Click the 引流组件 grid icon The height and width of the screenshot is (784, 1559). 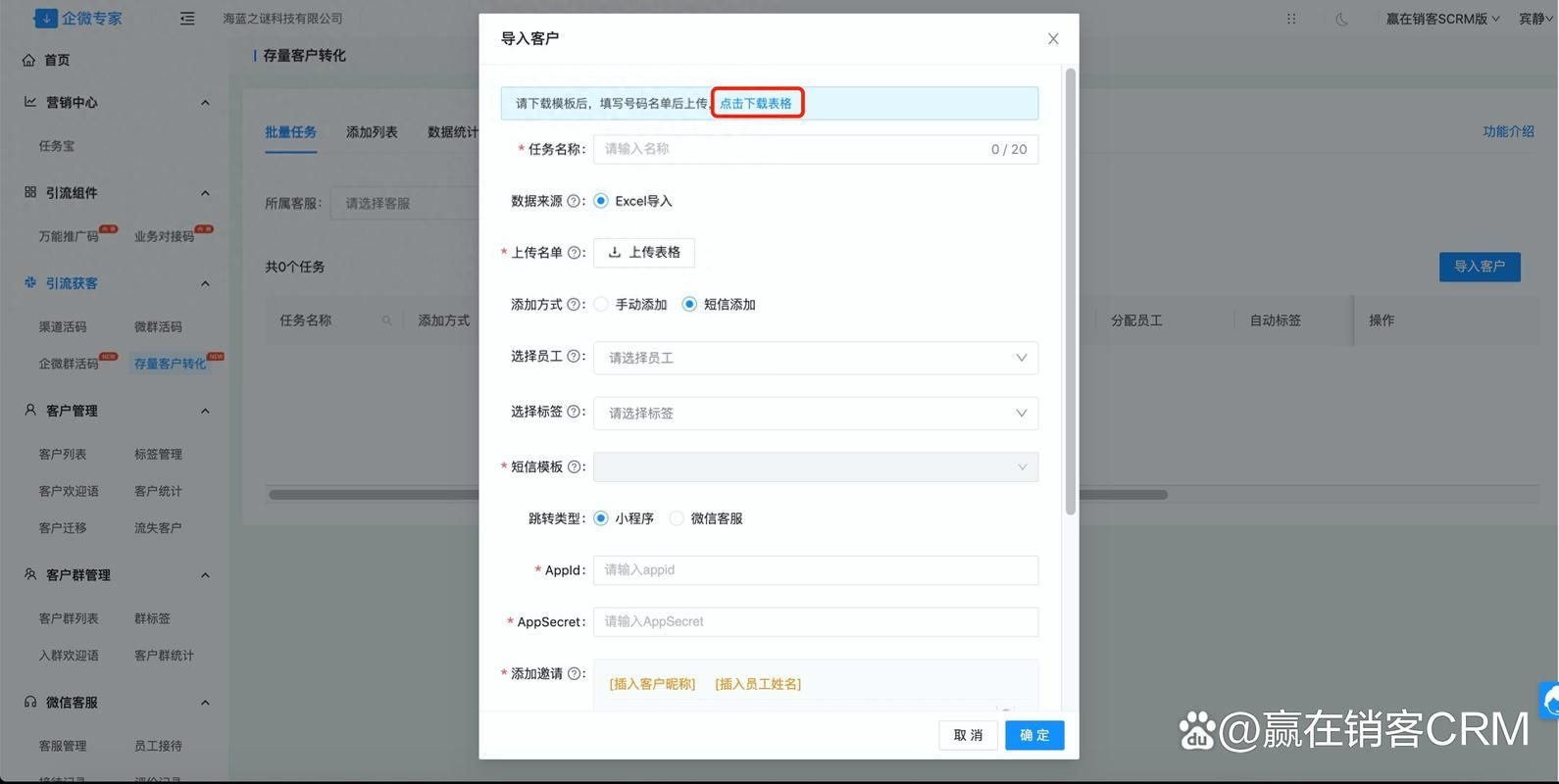tap(30, 192)
